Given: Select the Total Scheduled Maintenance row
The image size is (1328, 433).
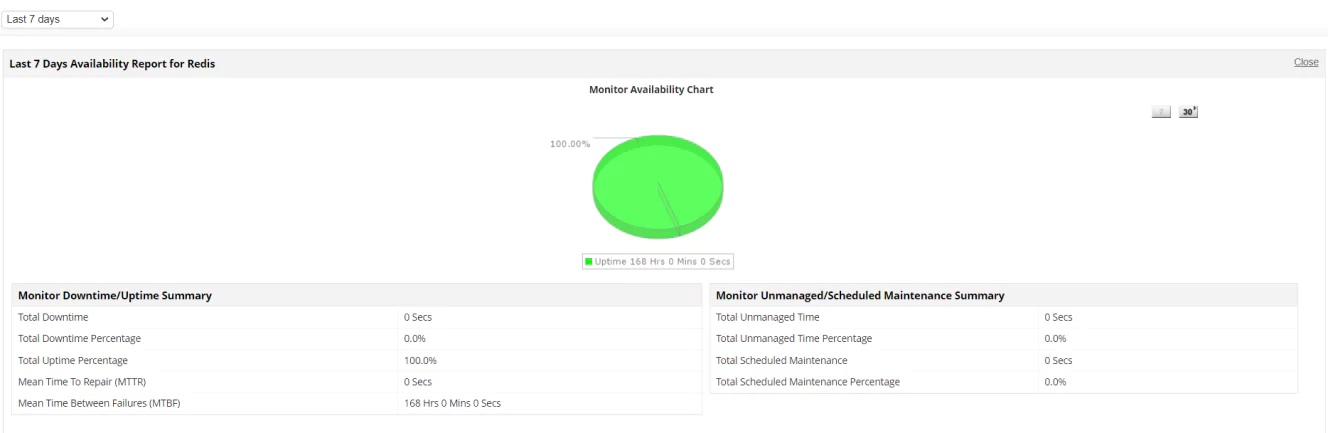Looking at the screenshot, I should [1004, 360].
